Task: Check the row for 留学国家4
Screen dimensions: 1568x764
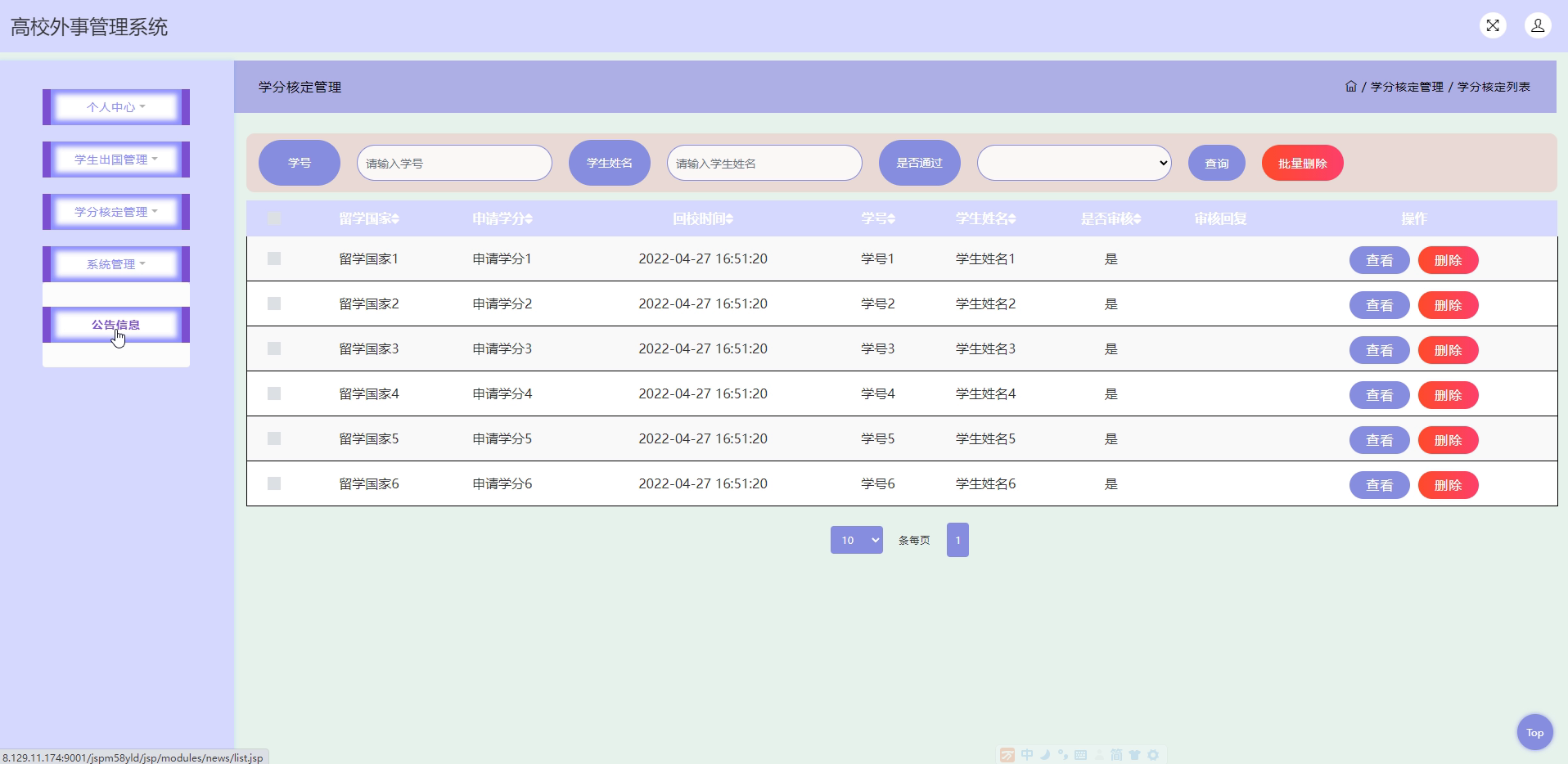Action: 274,393
